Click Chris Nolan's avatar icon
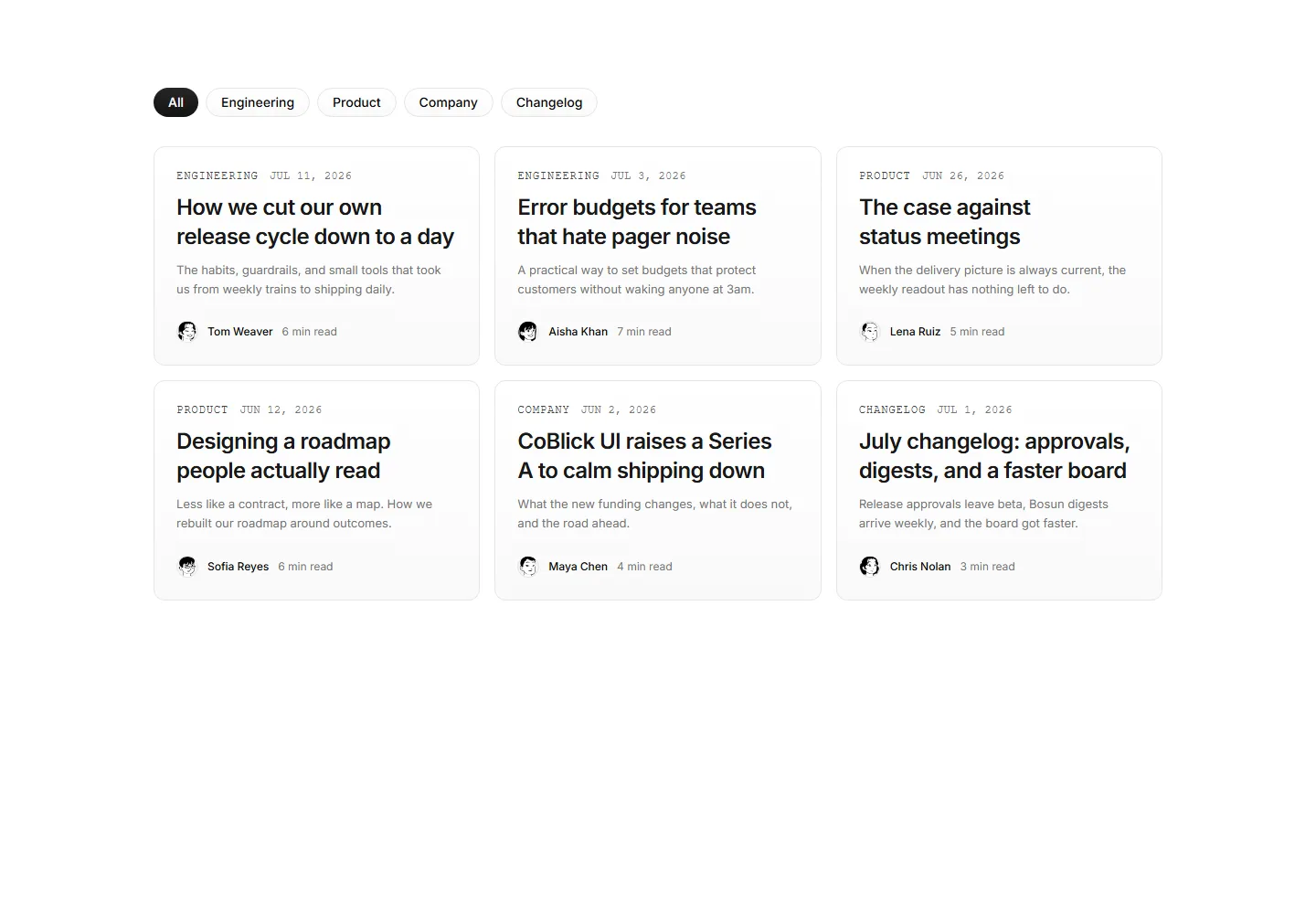The image size is (1316, 914). point(870,567)
